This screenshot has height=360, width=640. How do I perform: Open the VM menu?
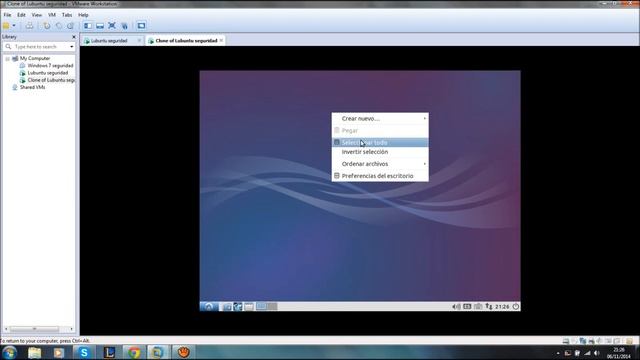pos(52,15)
